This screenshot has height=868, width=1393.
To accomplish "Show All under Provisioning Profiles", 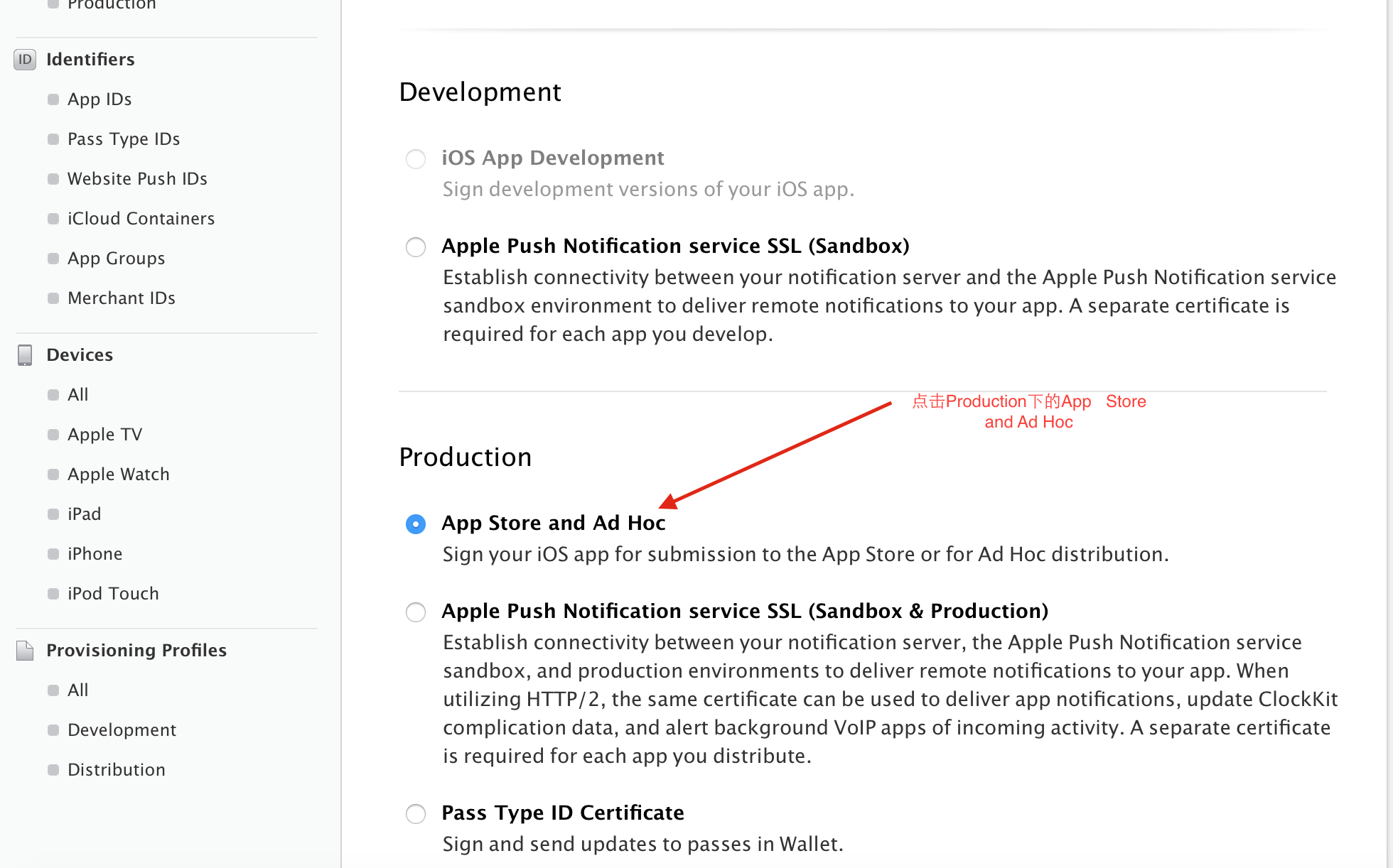I will point(77,690).
